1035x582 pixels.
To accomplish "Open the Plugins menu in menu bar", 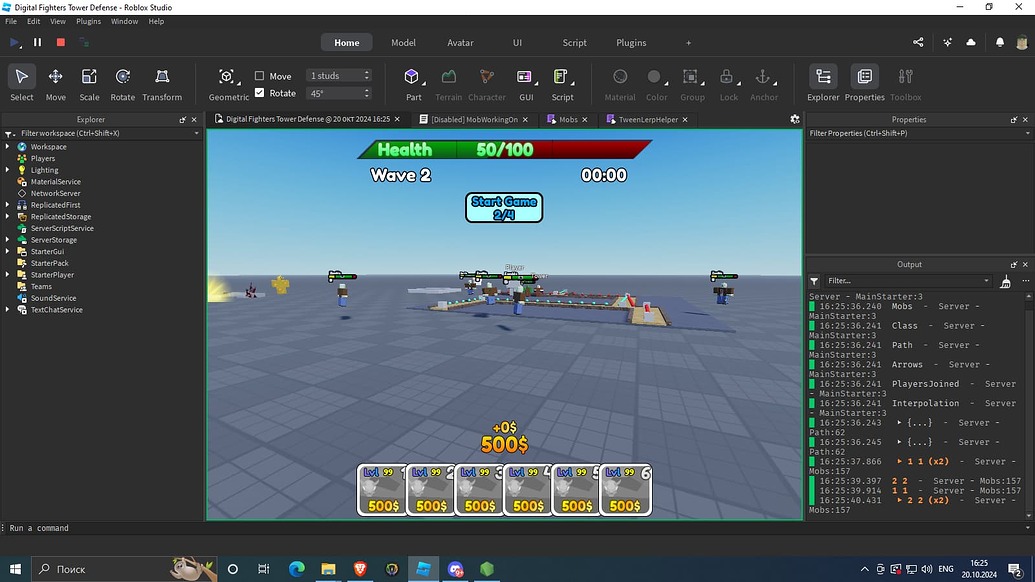I will coord(88,21).
